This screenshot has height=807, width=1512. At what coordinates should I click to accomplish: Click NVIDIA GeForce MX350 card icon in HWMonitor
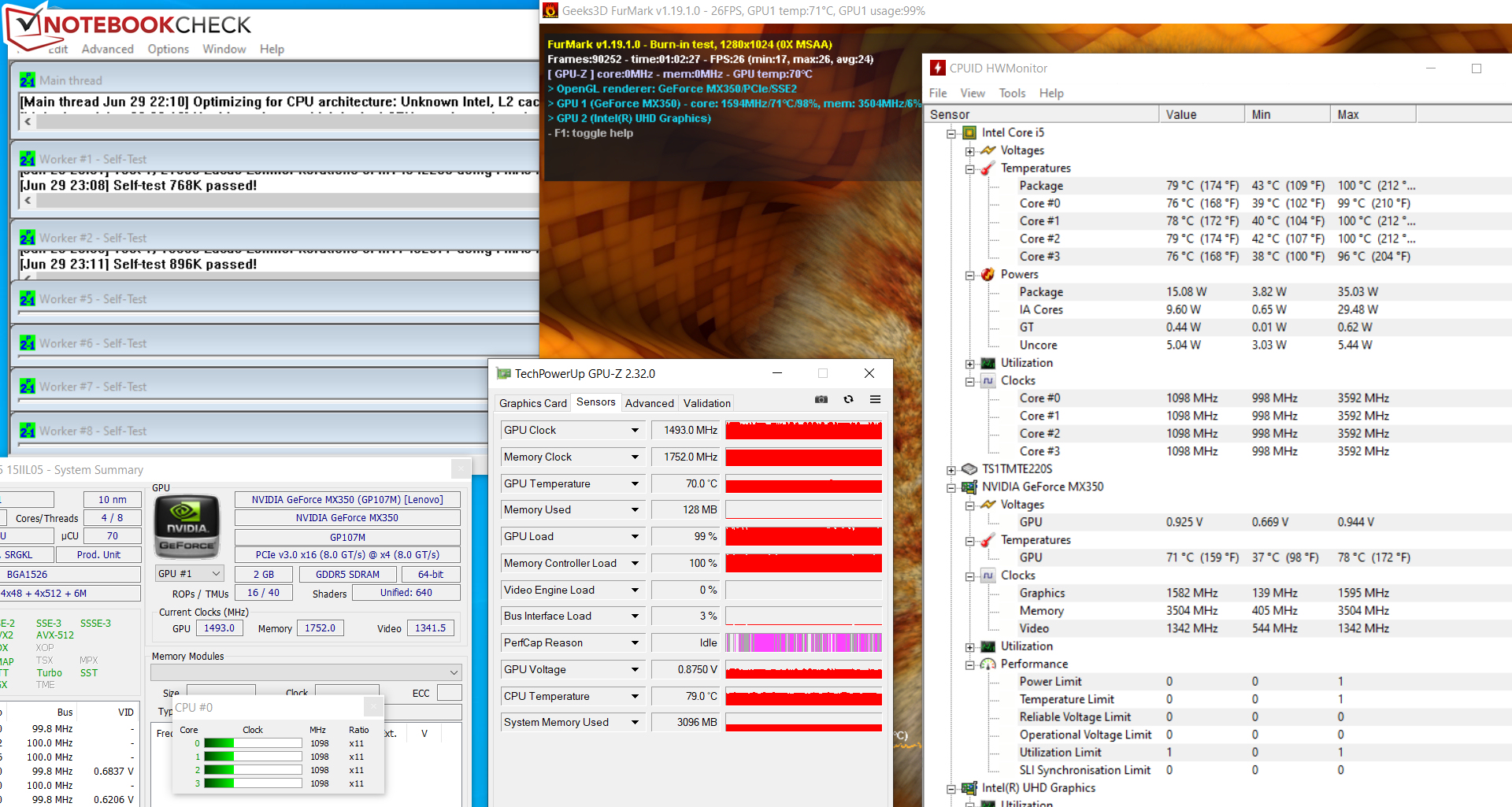(x=969, y=487)
